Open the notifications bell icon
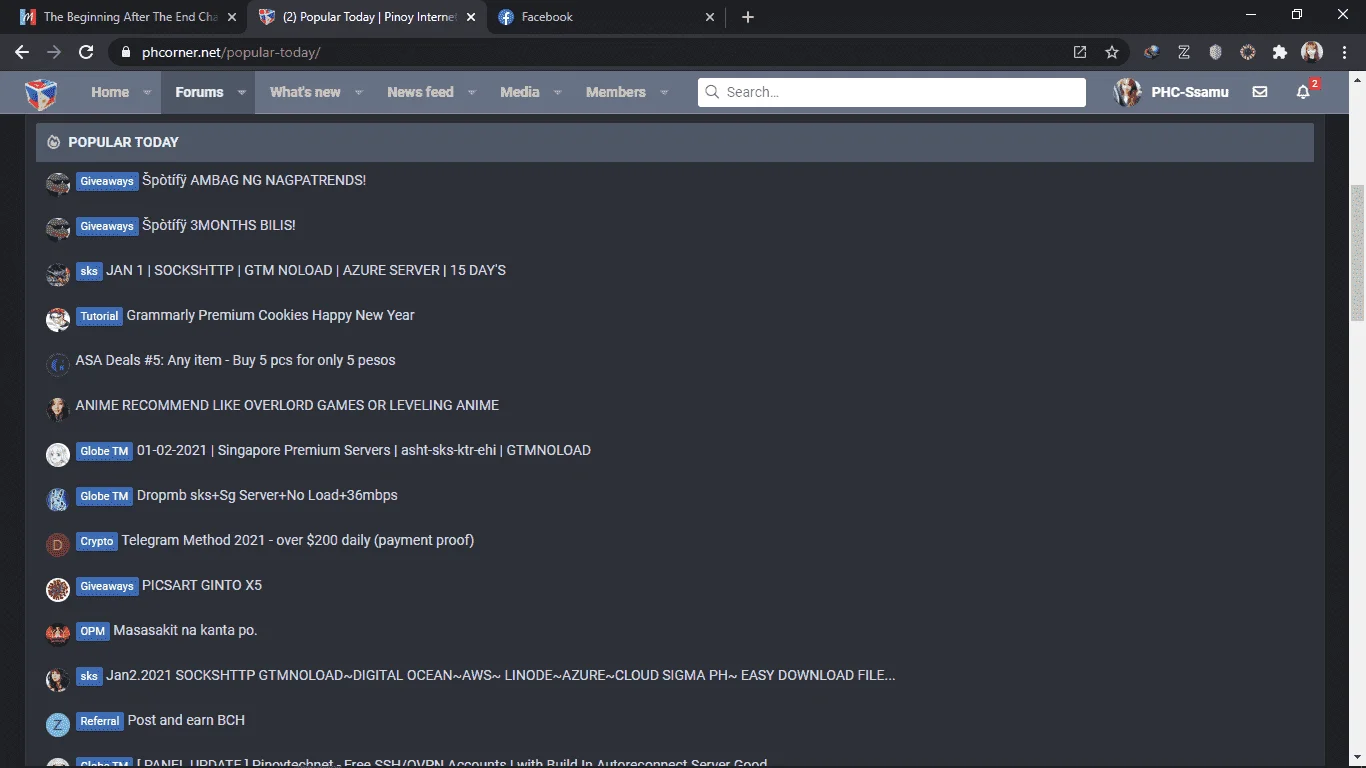 click(1303, 92)
